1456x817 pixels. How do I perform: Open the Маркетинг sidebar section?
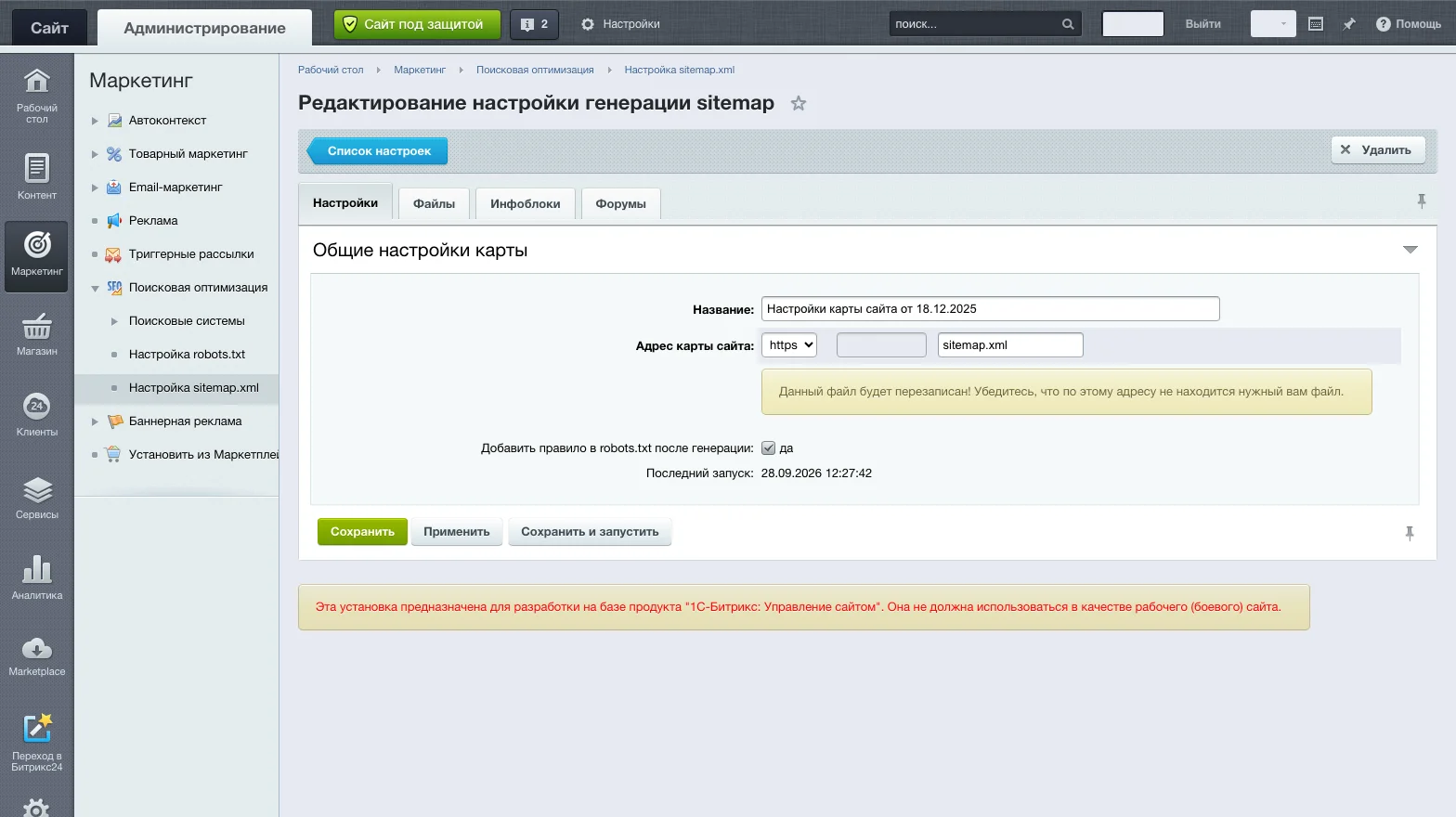(37, 255)
